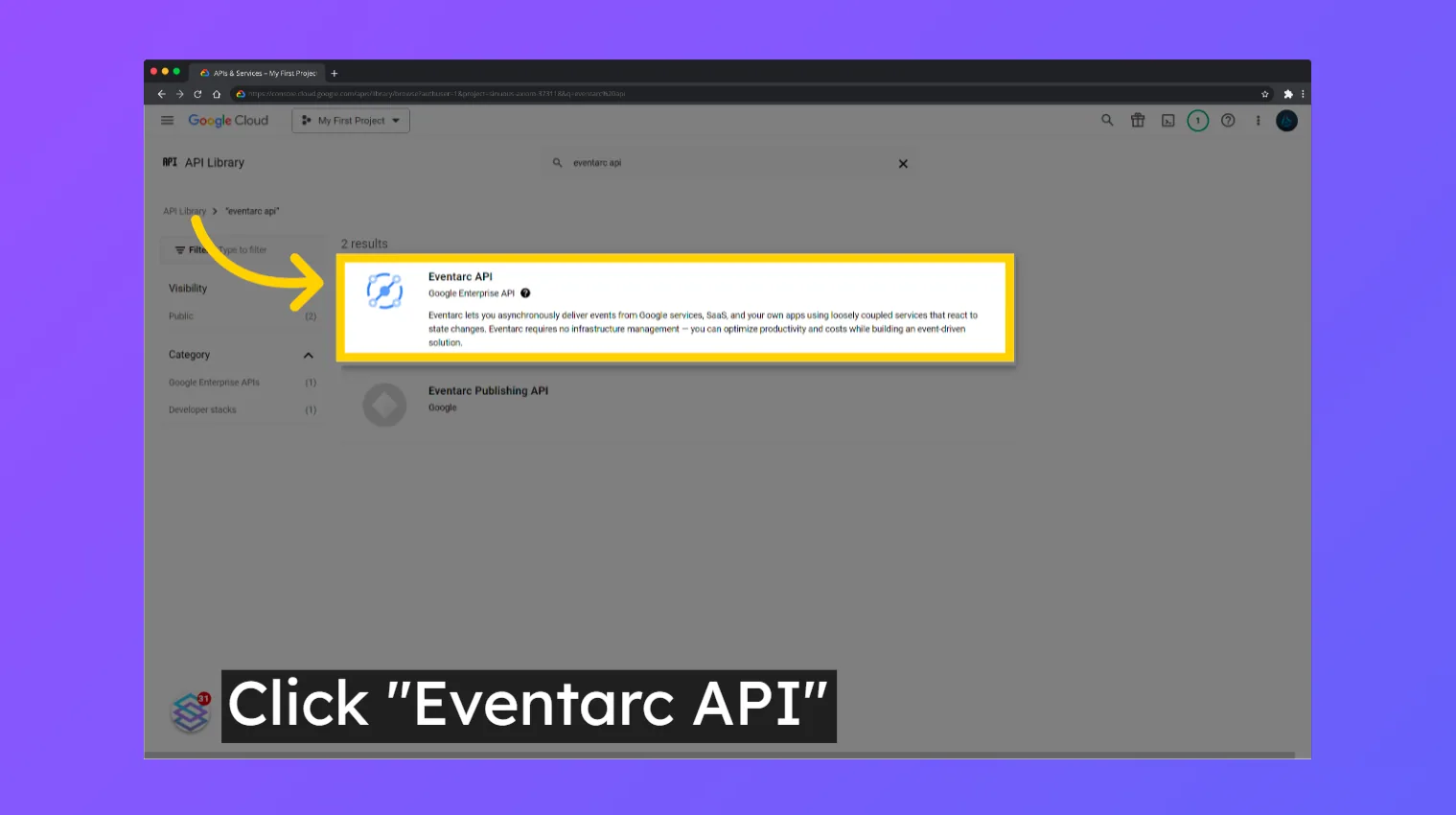Open a new browser tab with plus
Image resolution: width=1456 pixels, height=815 pixels.
tap(335, 73)
